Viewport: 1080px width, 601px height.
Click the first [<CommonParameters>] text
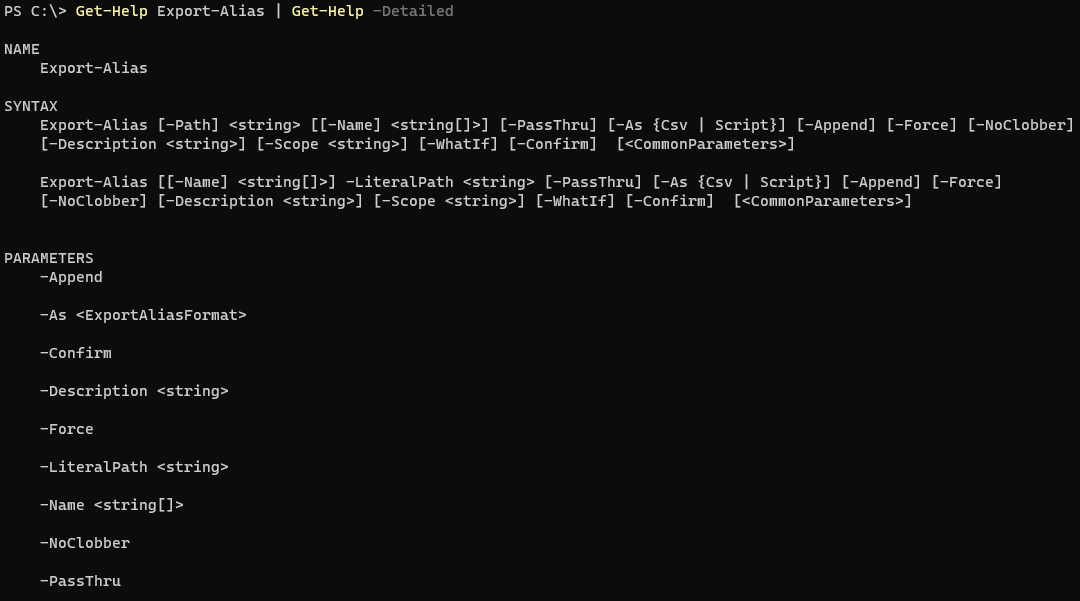tap(705, 145)
